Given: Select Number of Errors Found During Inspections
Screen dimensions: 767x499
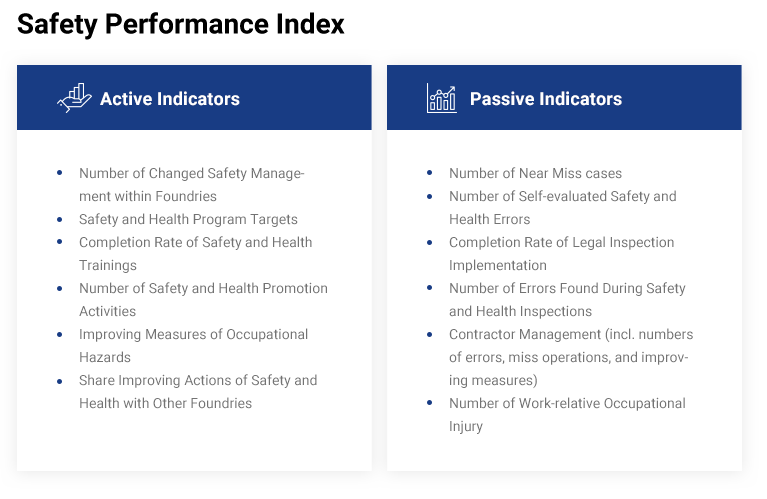Looking at the screenshot, I should 567,299.
